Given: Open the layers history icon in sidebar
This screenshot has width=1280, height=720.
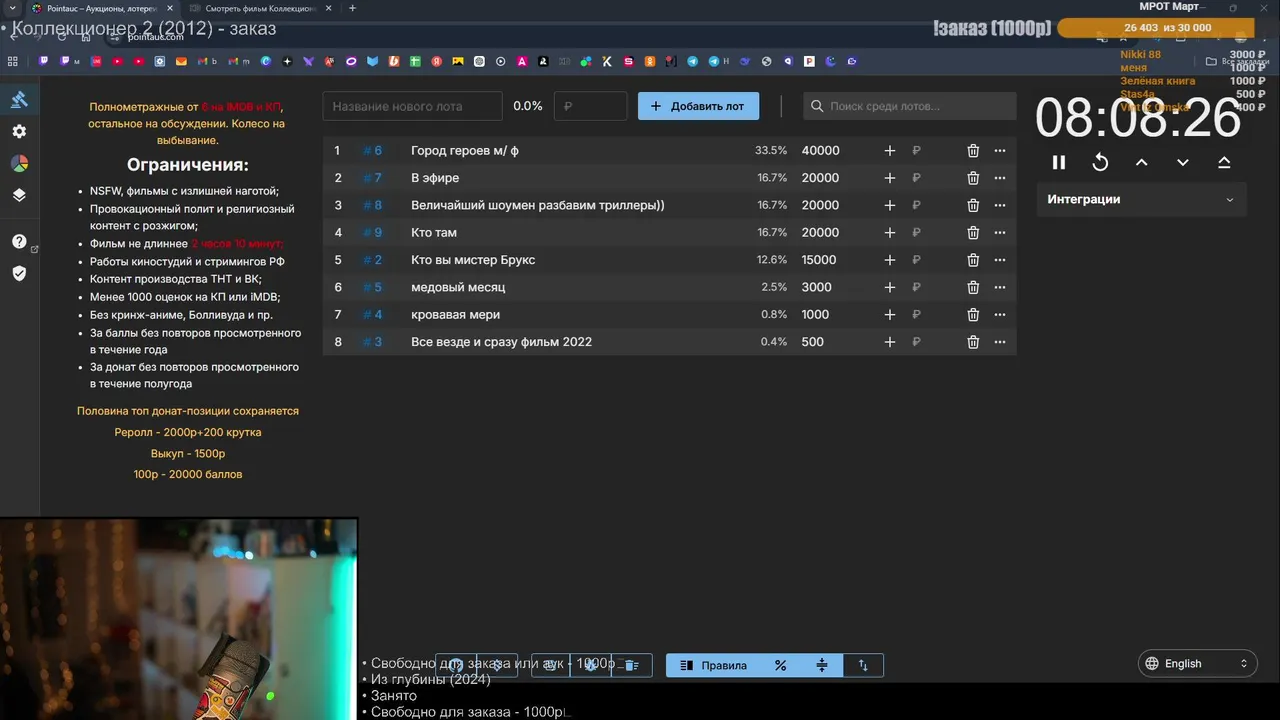Looking at the screenshot, I should (19, 195).
